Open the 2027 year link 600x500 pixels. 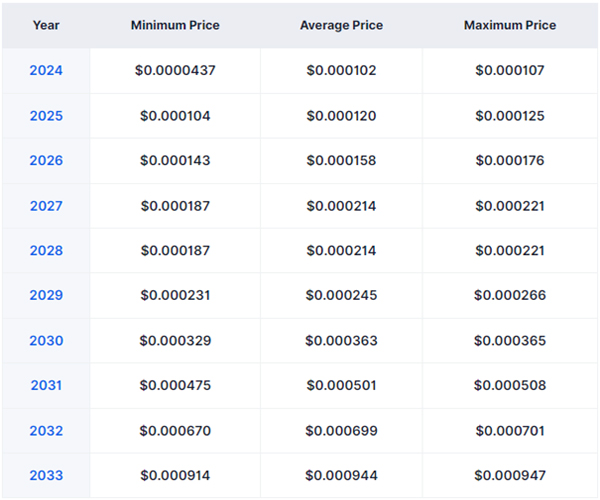click(x=46, y=206)
